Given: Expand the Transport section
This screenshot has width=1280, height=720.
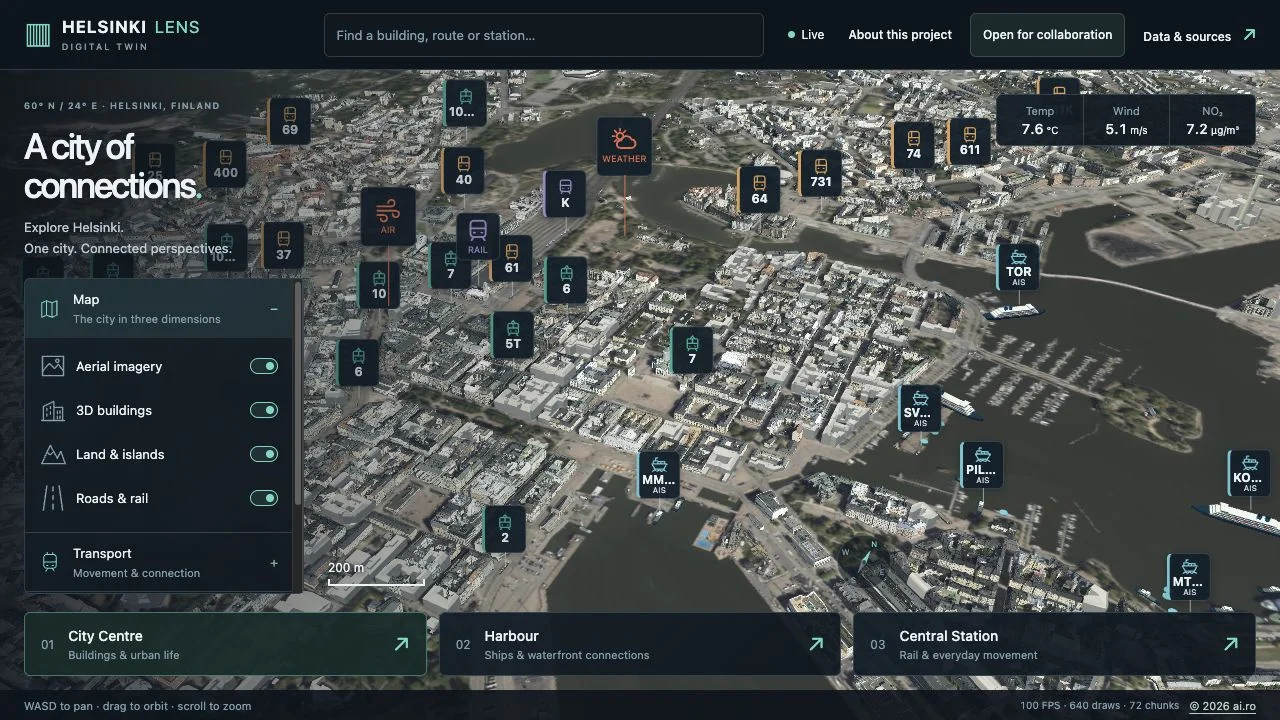Looking at the screenshot, I should point(158,563).
